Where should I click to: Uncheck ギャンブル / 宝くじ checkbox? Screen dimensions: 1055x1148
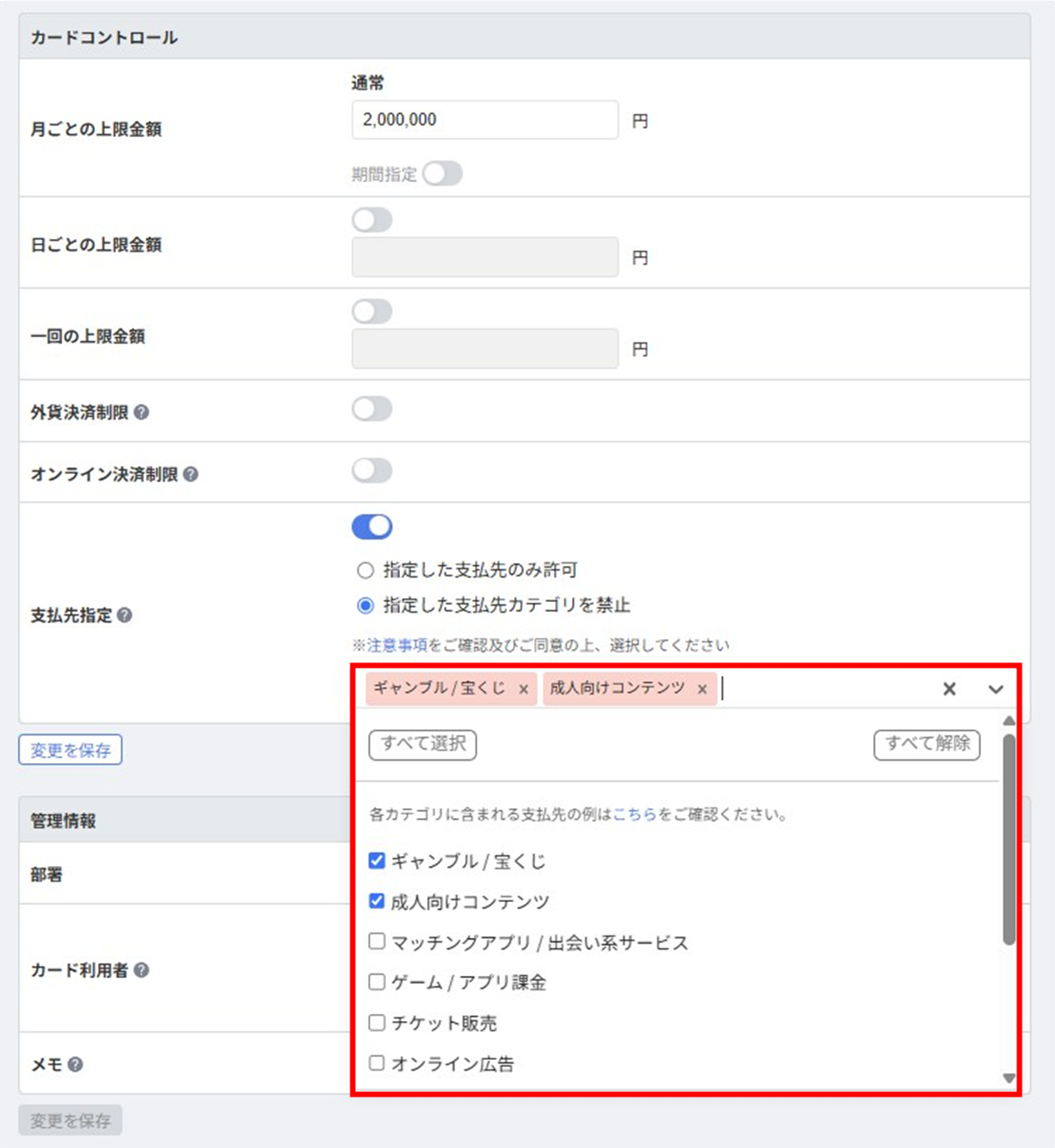click(377, 861)
